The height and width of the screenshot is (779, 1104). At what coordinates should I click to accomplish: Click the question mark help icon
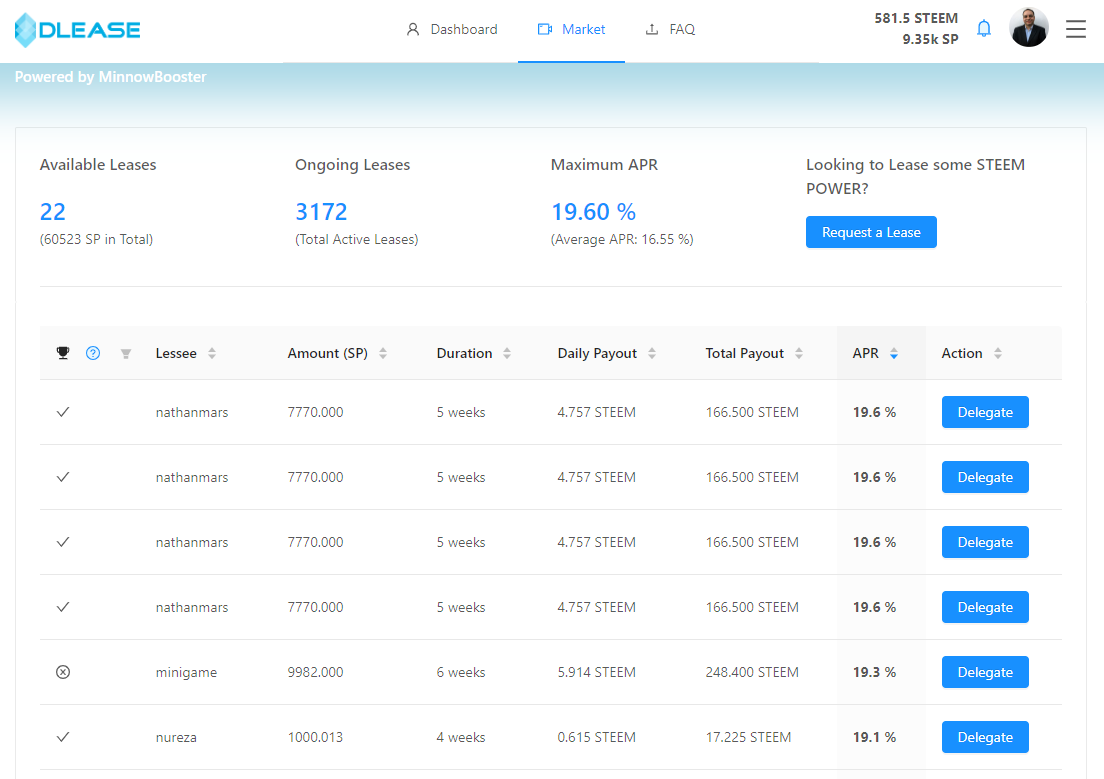(x=93, y=353)
